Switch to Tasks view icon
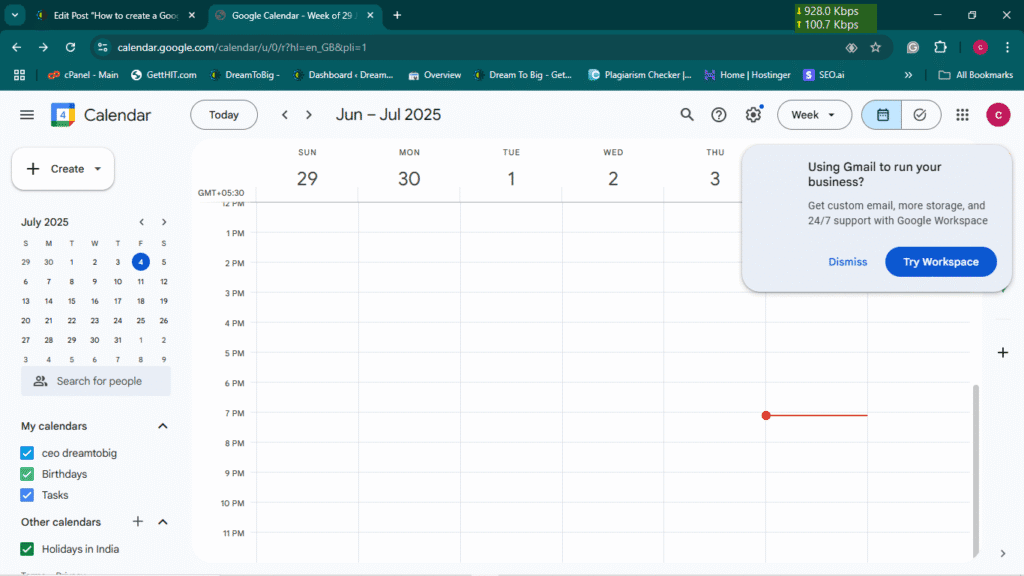 pyautogui.click(x=920, y=115)
